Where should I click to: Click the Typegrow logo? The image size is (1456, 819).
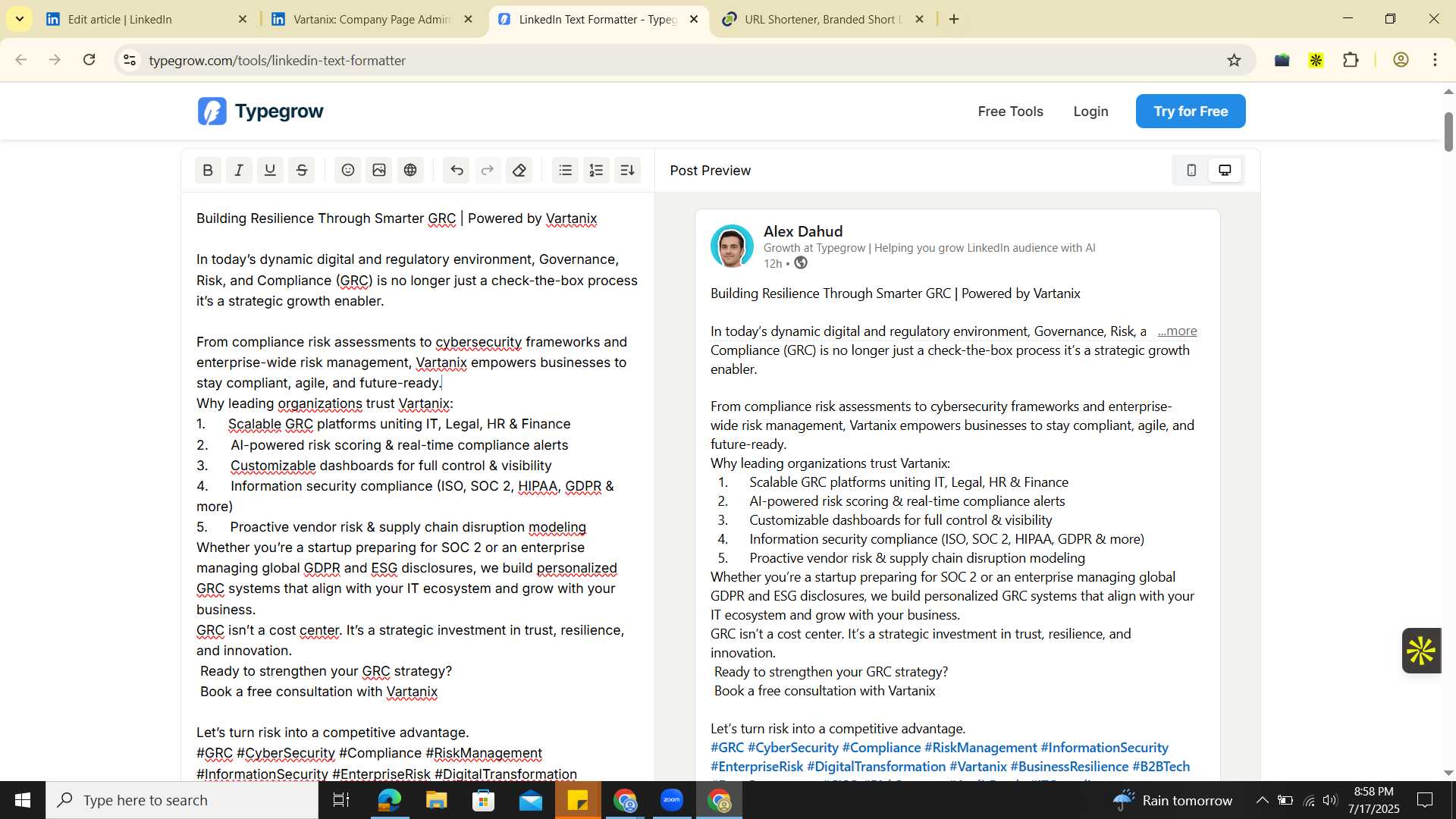click(260, 111)
